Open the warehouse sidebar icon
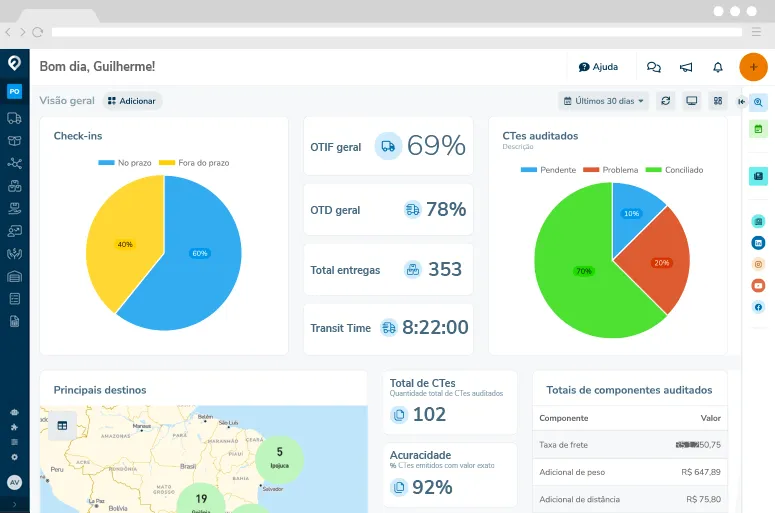Screen dimensions: 775x513 14,276
